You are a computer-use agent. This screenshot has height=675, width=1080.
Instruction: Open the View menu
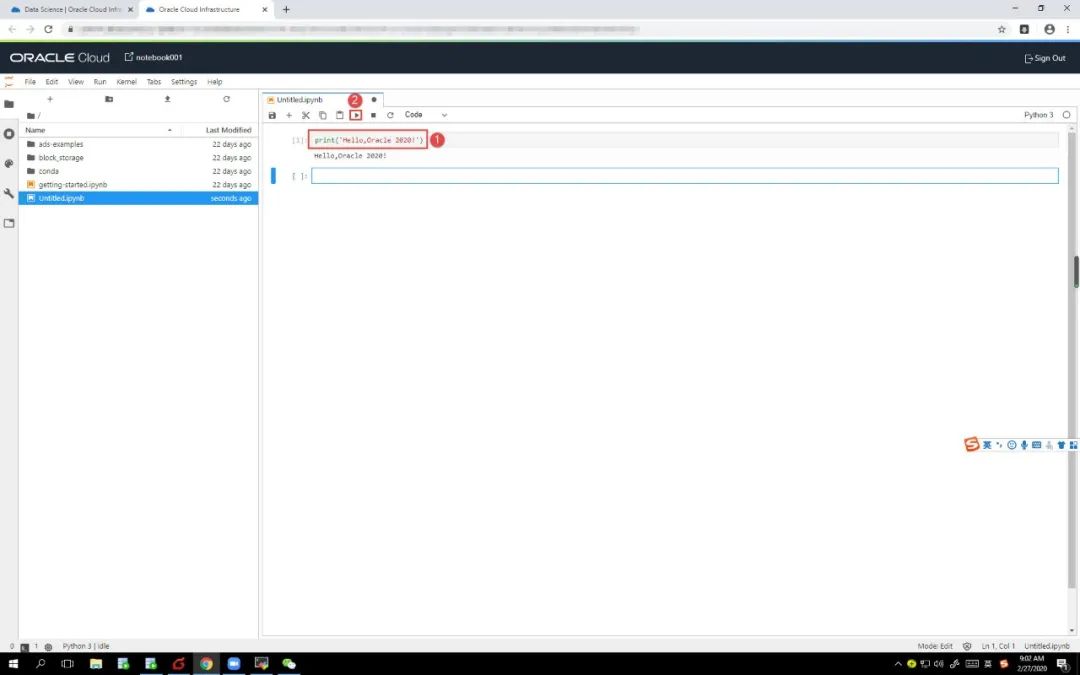point(76,81)
